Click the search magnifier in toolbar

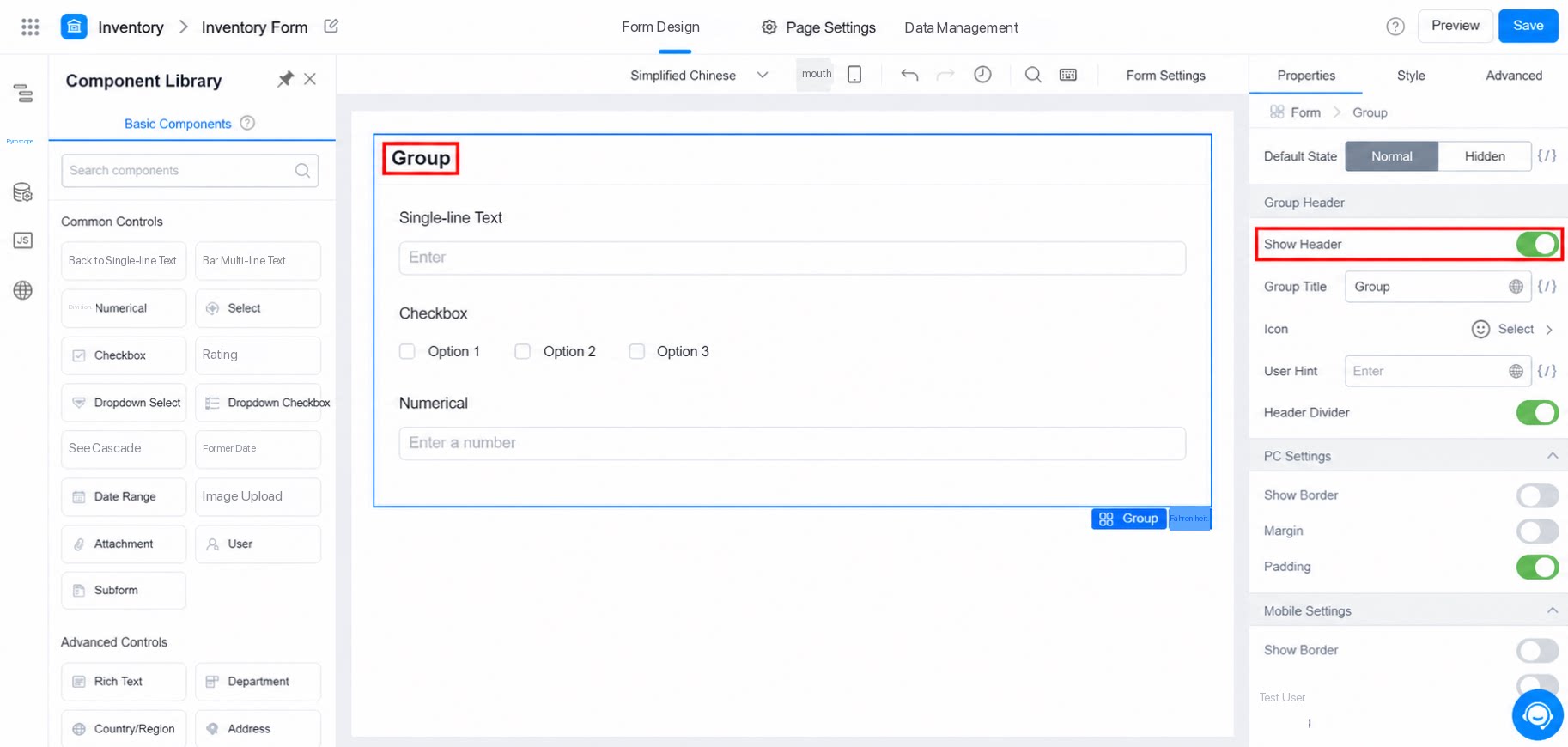click(1033, 75)
